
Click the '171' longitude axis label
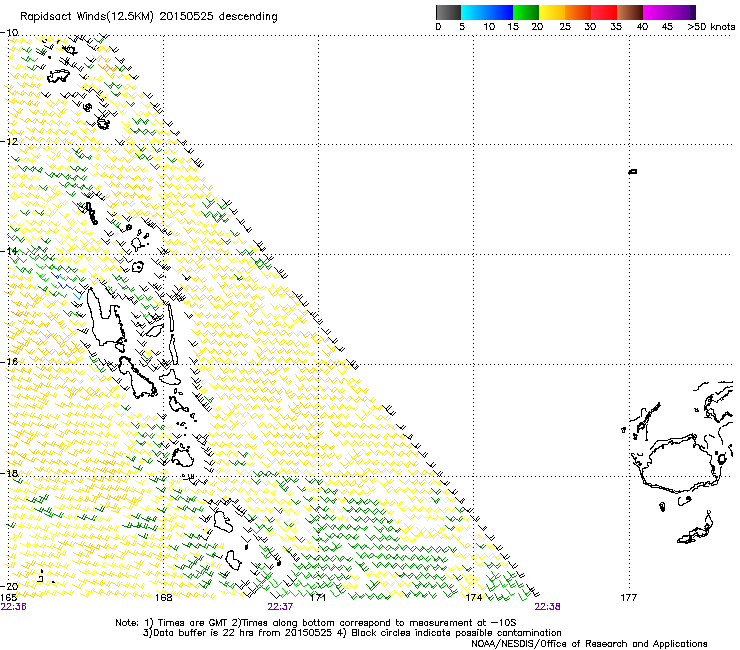[318, 598]
